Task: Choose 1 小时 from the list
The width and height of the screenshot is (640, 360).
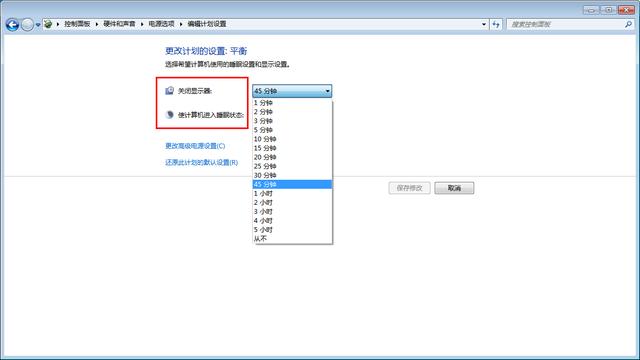Action: pos(292,193)
